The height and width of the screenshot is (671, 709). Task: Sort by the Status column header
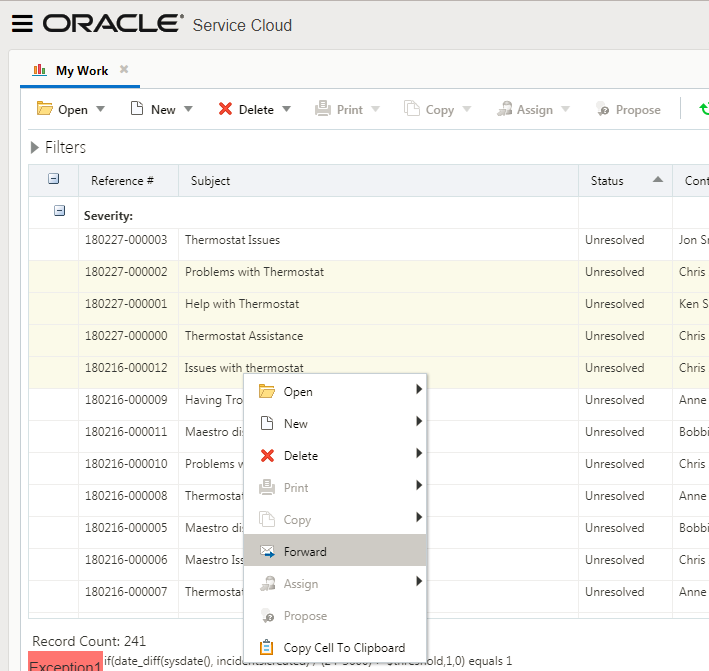[x=607, y=181]
